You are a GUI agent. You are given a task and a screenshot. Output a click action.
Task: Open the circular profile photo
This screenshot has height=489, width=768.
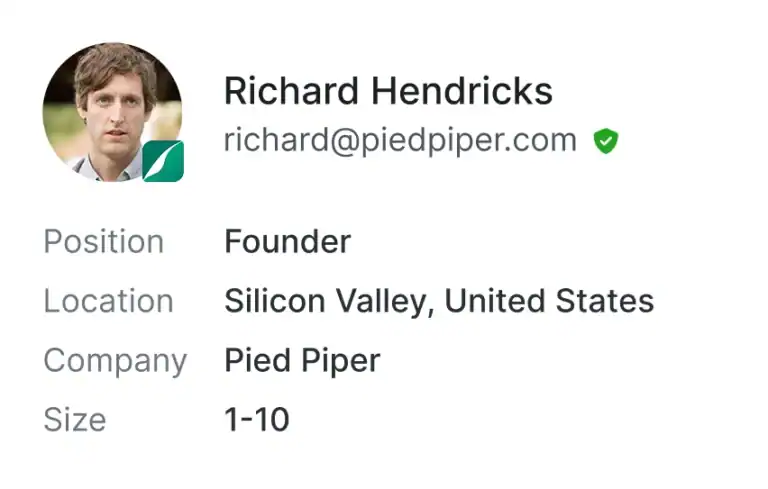(113, 112)
